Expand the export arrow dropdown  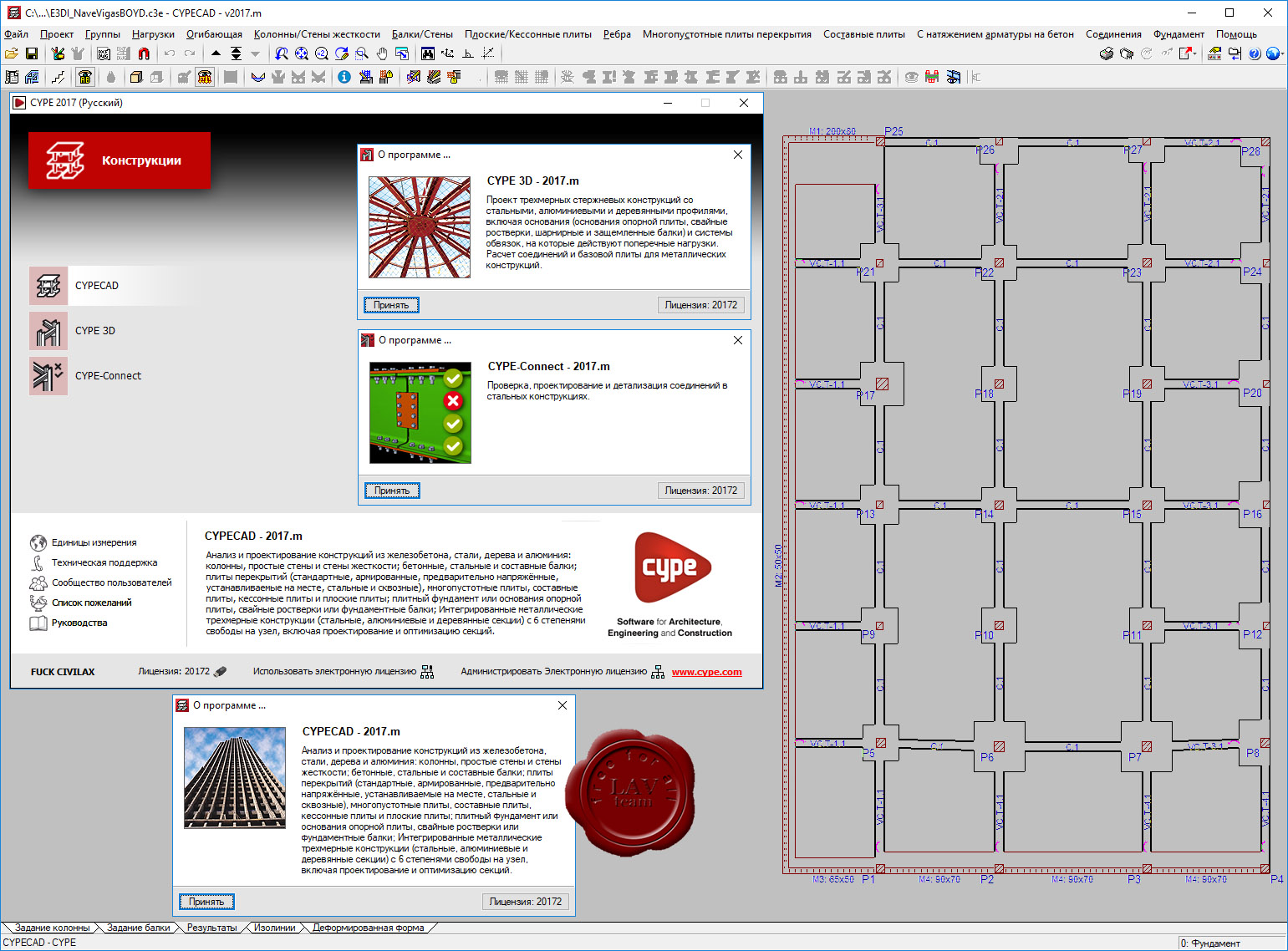pos(1196,53)
